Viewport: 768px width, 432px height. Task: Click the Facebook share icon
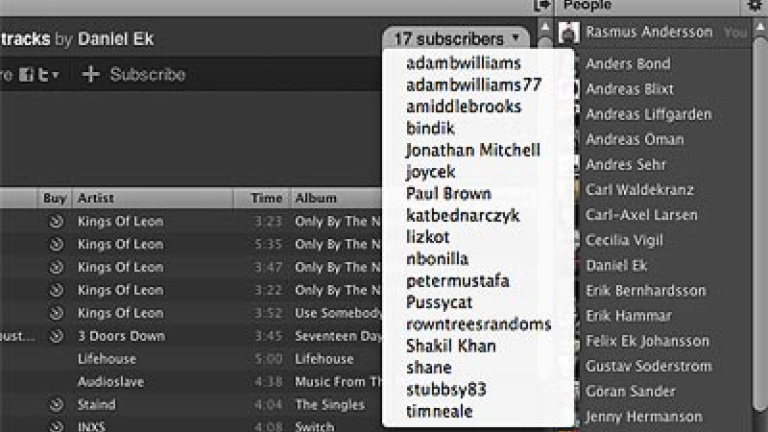point(26,74)
